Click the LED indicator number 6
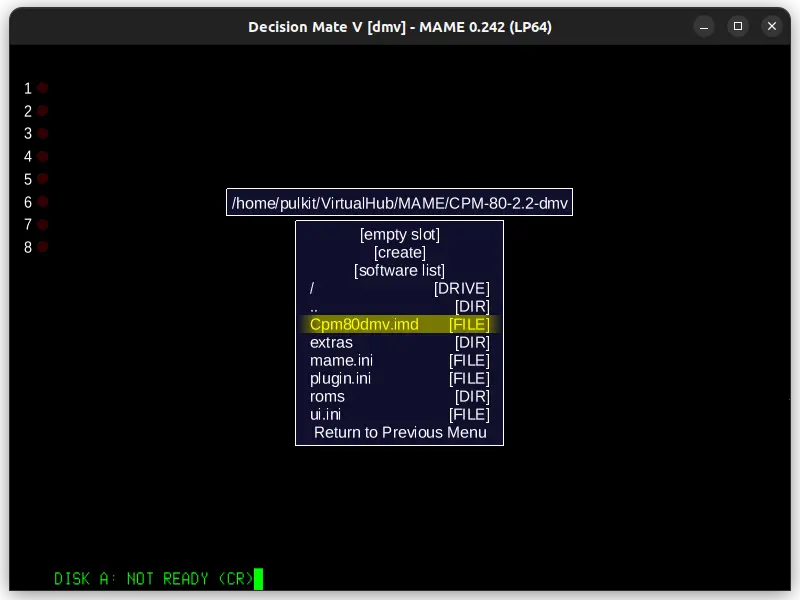The image size is (800, 600). (x=42, y=202)
